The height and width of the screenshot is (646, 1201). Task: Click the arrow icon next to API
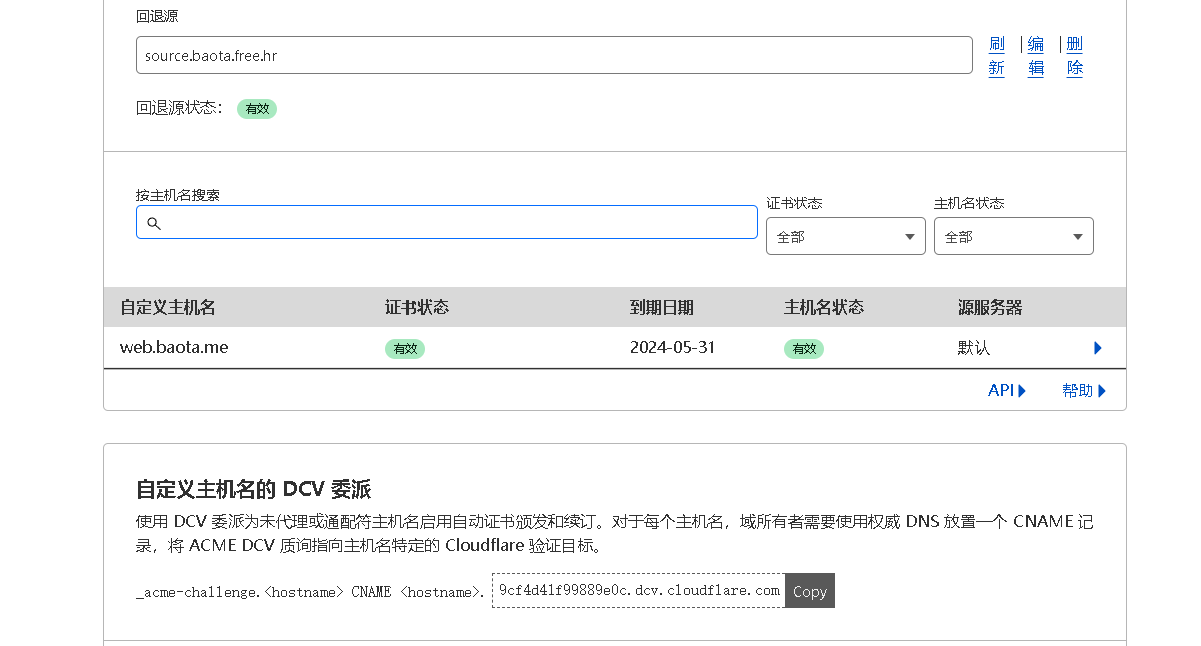click(x=1021, y=391)
